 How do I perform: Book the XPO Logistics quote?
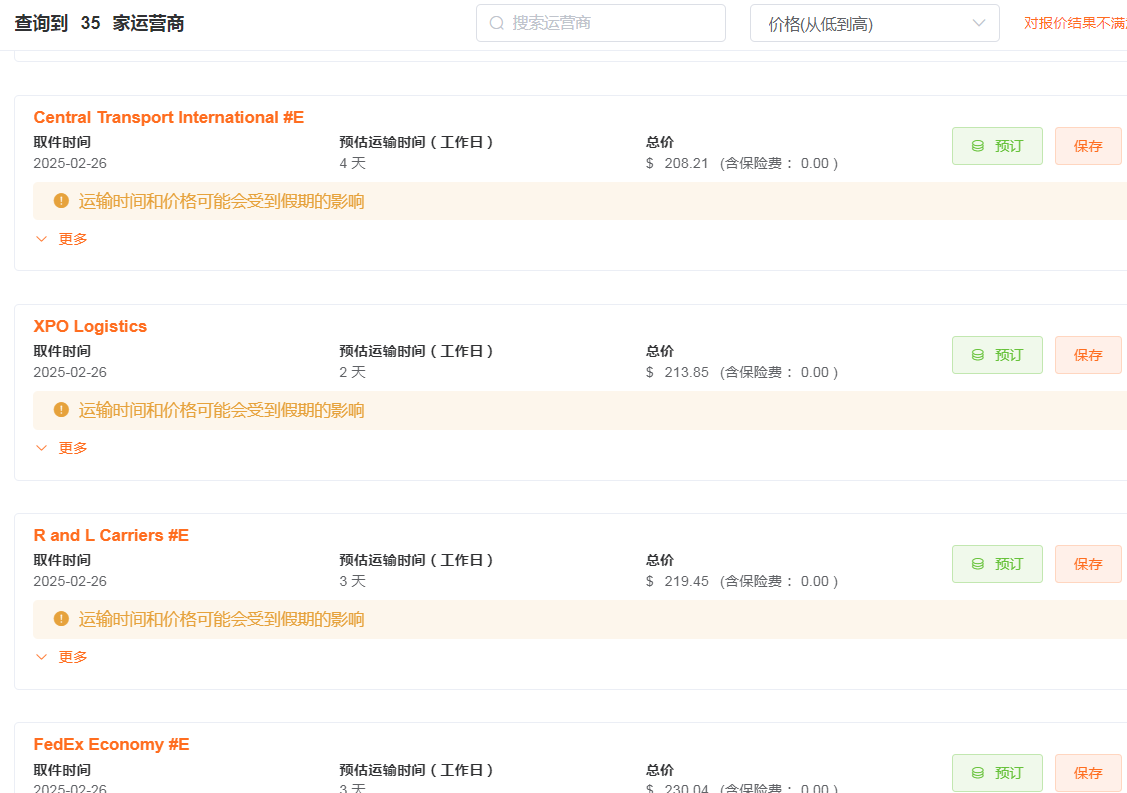(x=997, y=355)
